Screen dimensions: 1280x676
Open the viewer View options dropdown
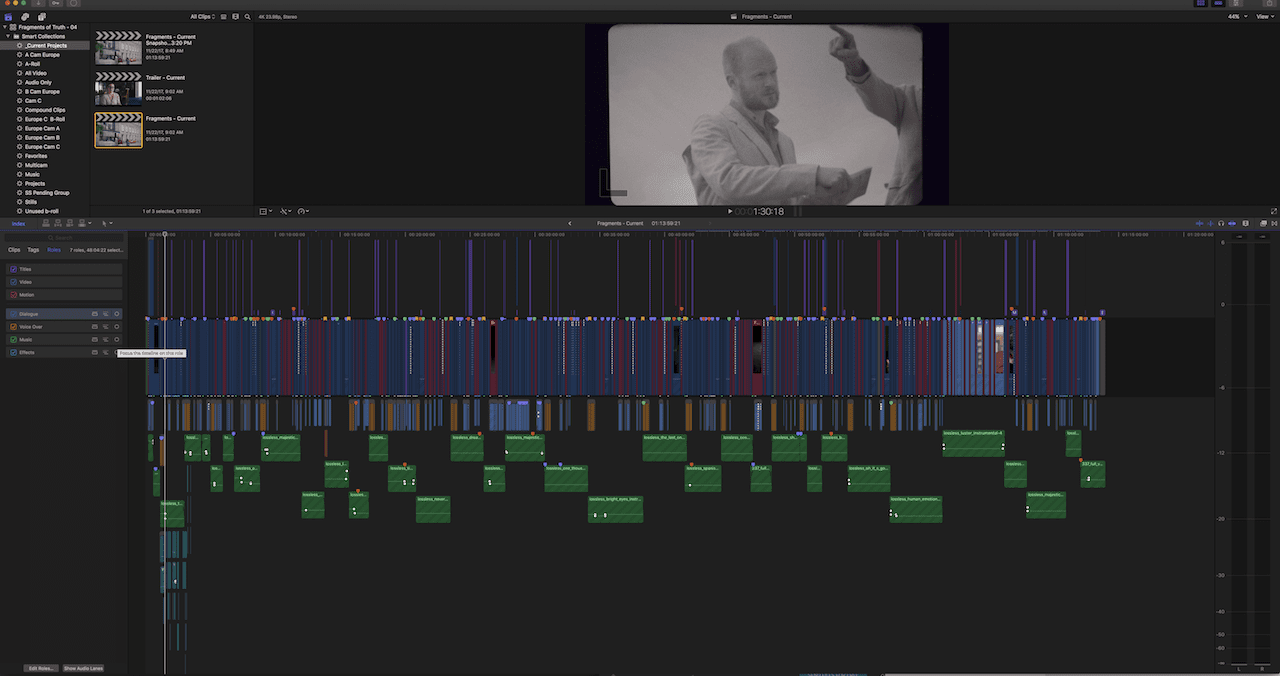click(1265, 17)
